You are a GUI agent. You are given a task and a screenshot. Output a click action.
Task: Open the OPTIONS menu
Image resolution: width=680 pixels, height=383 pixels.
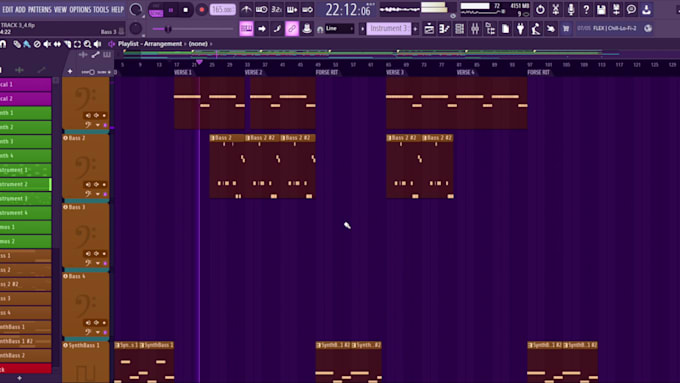point(80,10)
